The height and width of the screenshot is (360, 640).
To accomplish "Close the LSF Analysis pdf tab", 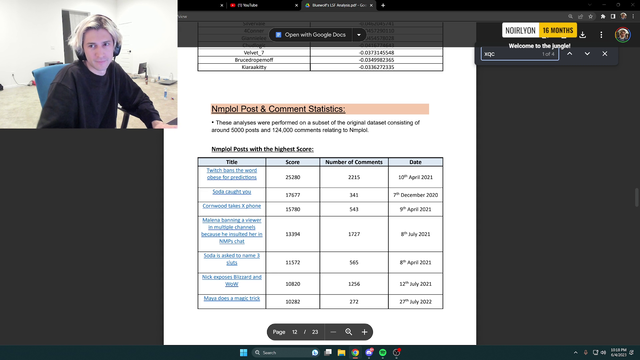I will [x=371, y=5].
